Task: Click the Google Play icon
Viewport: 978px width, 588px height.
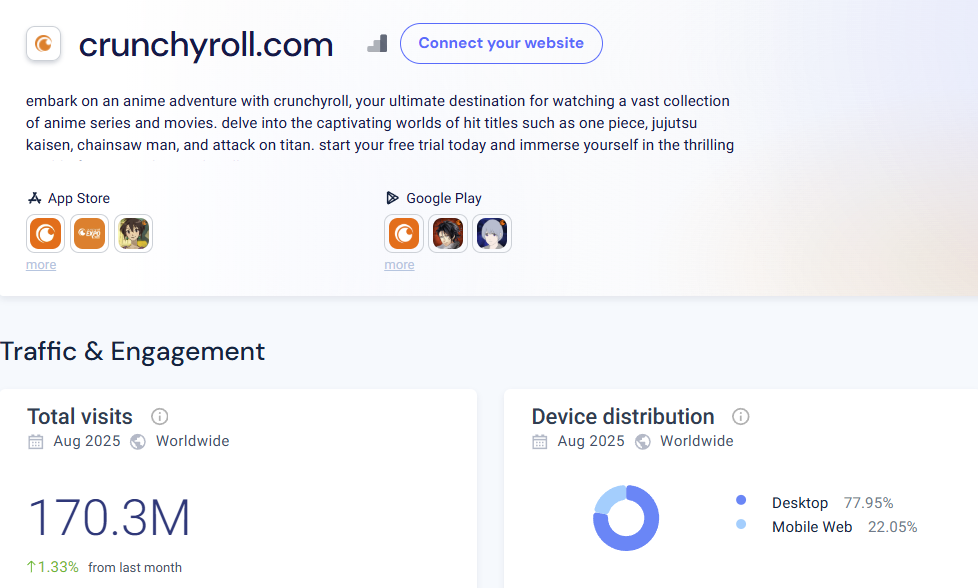Action: (392, 198)
